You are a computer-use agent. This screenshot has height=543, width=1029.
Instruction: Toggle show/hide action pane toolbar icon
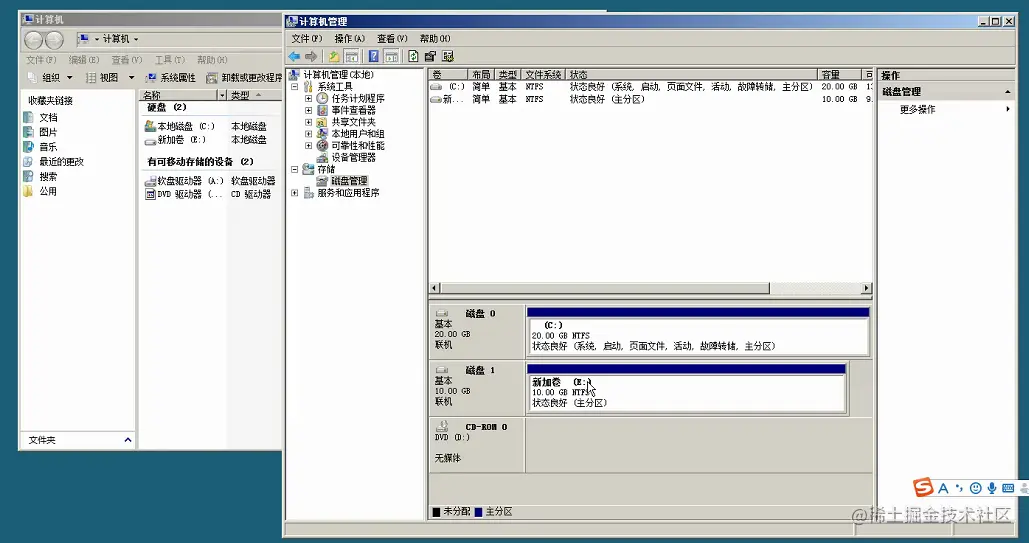(x=392, y=56)
